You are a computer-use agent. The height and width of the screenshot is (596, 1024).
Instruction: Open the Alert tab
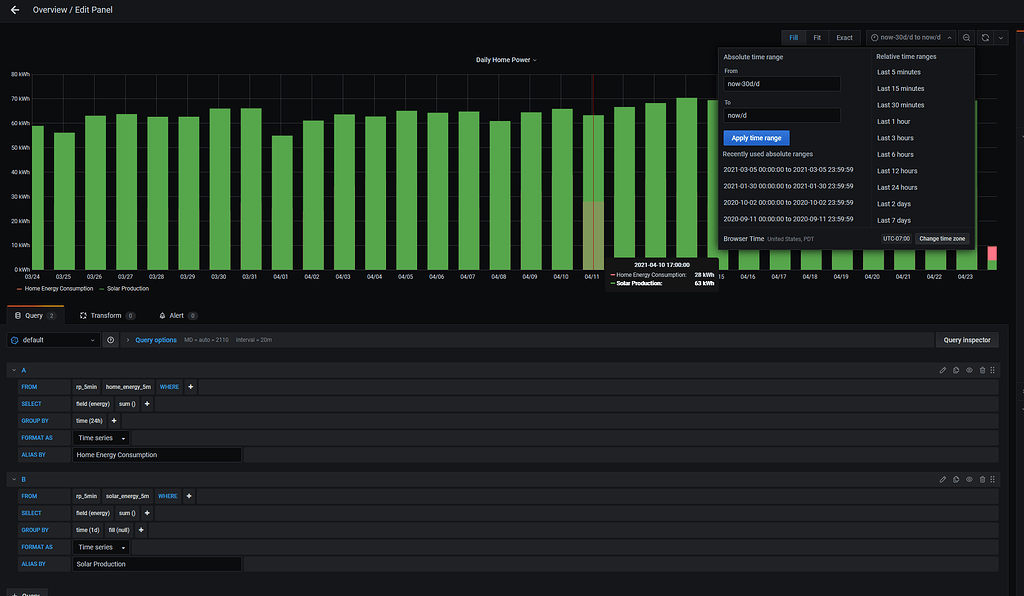pos(176,314)
